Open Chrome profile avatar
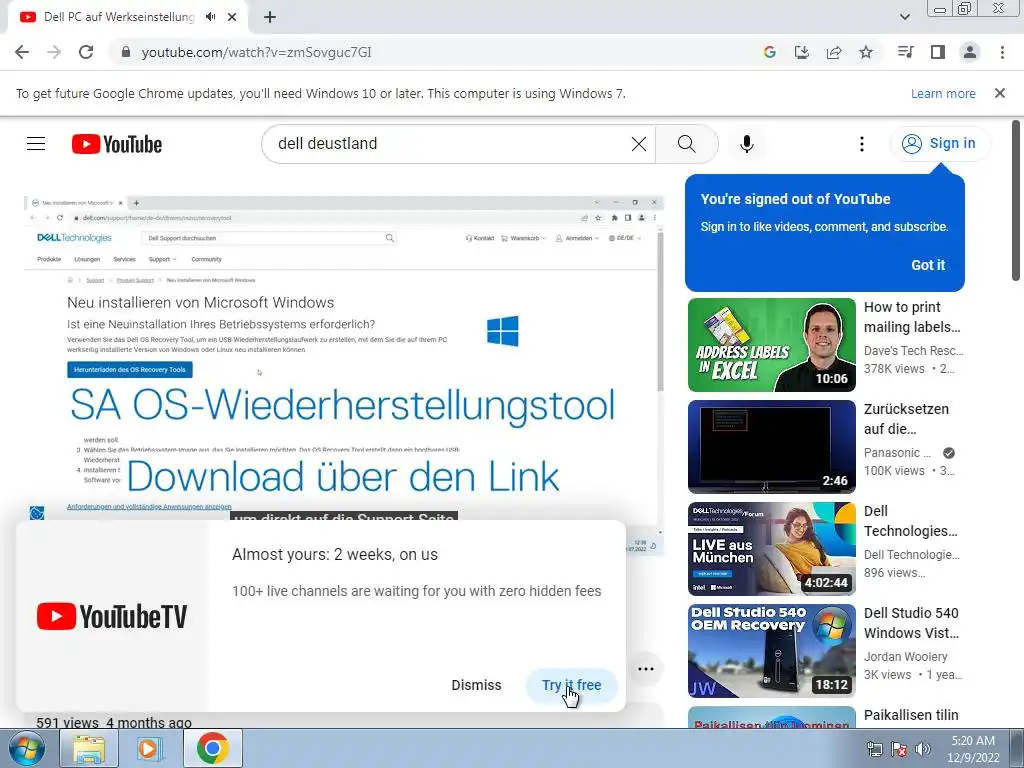 coord(970,52)
